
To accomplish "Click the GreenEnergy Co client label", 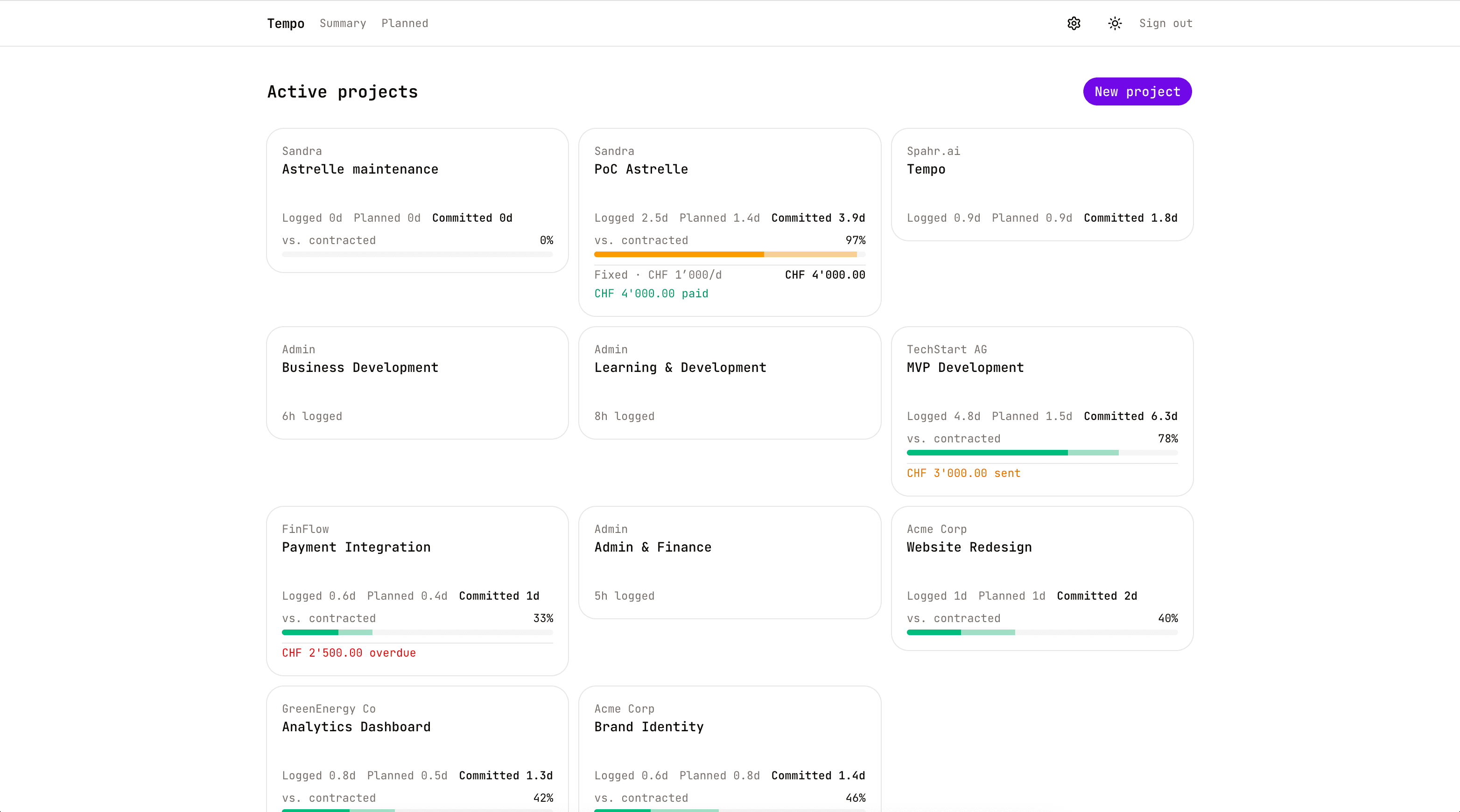I will coord(329,709).
